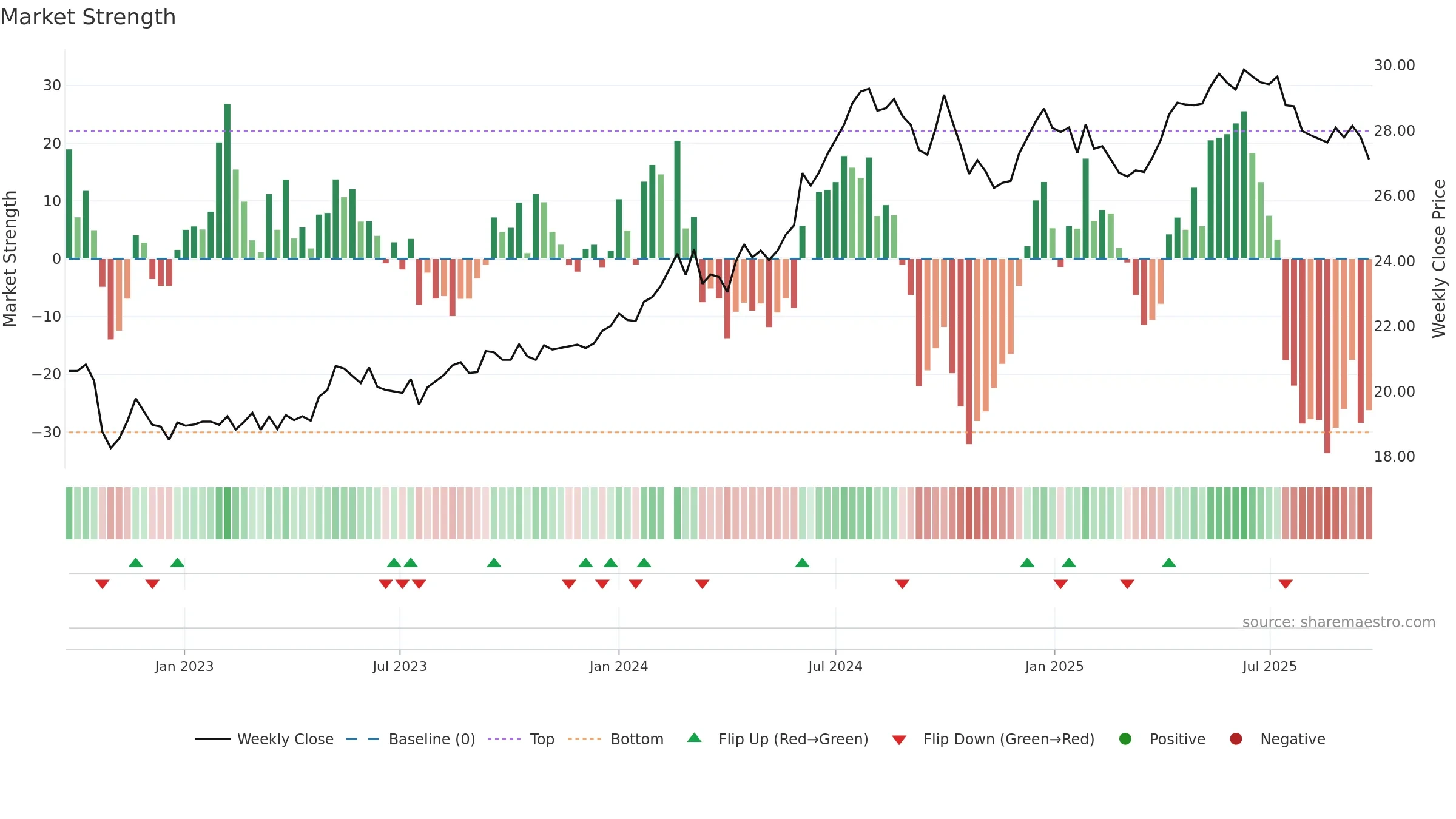The height and width of the screenshot is (819, 1456).
Task: Click the Jul 2025 x-axis label
Action: tap(1270, 666)
